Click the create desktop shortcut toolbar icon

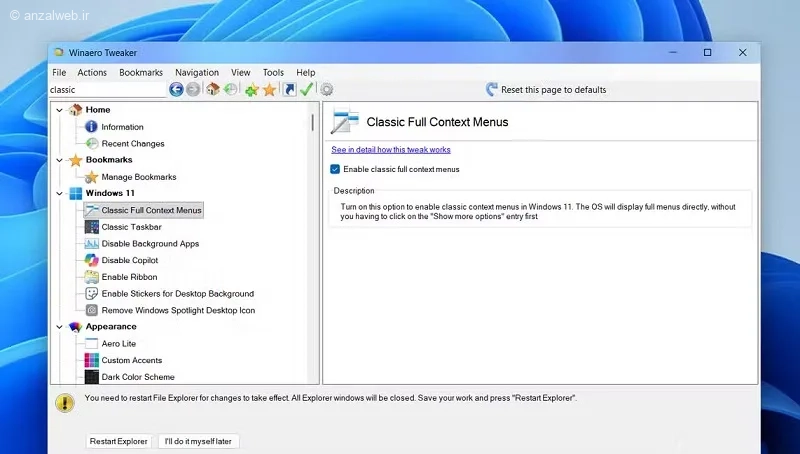[289, 90]
